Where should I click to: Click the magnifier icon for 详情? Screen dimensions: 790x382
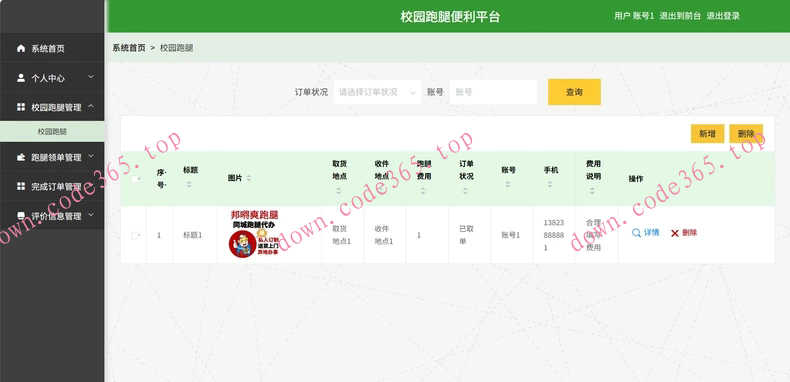[x=636, y=233]
